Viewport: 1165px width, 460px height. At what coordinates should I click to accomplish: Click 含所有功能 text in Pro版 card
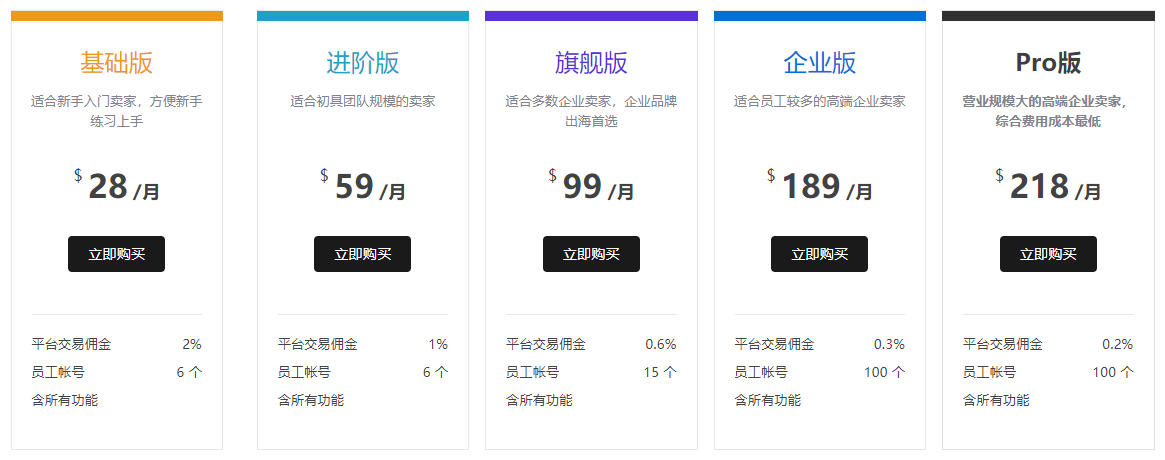click(x=996, y=400)
